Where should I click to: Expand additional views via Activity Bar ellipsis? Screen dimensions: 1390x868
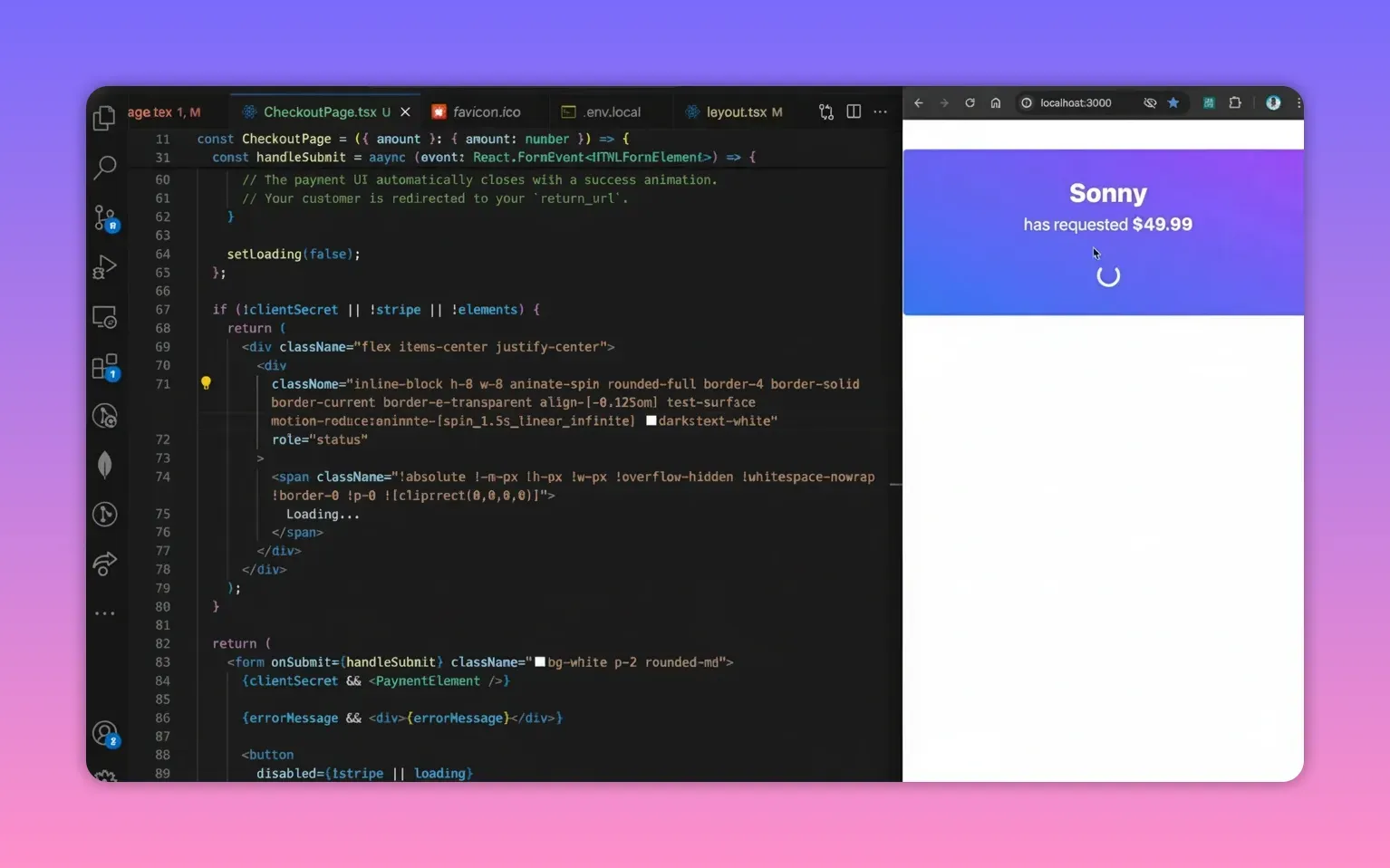(x=105, y=612)
